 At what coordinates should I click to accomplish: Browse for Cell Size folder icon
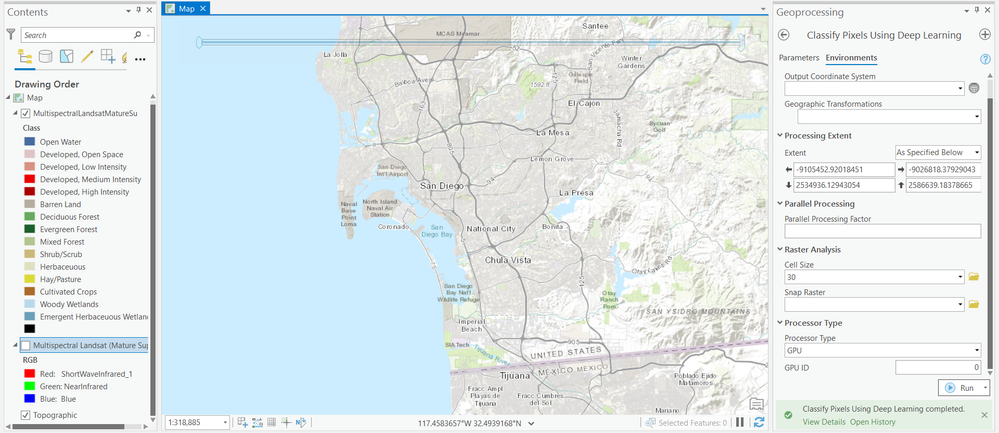click(974, 277)
